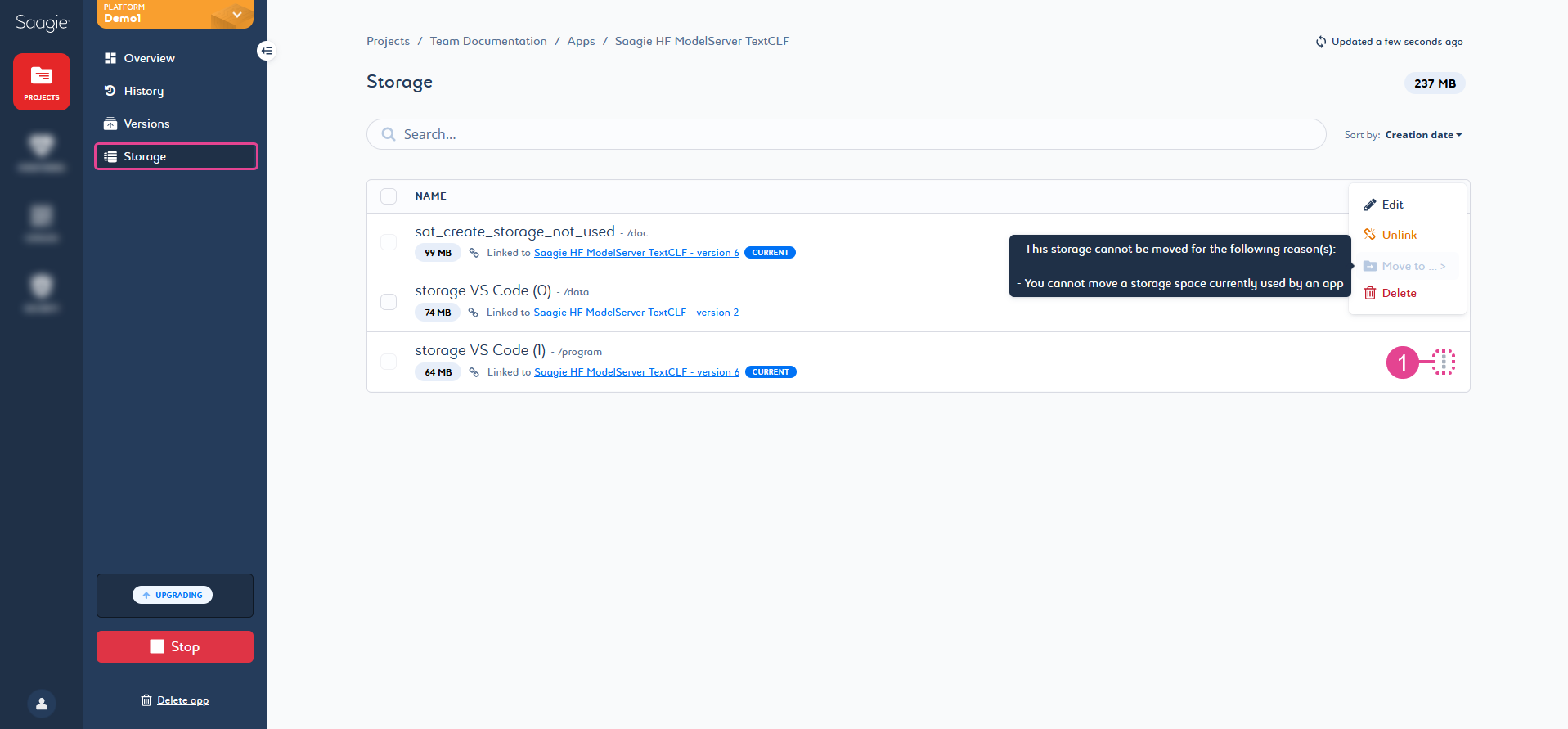Open the TextCLF version 2 link

coord(636,313)
